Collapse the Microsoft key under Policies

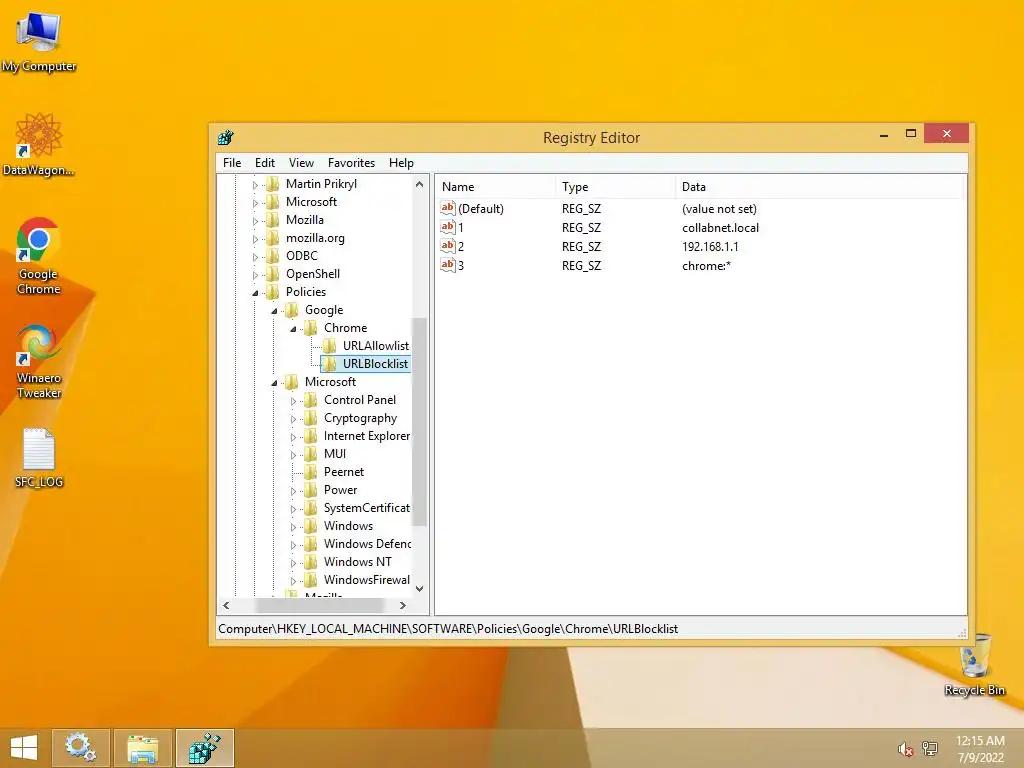click(274, 383)
